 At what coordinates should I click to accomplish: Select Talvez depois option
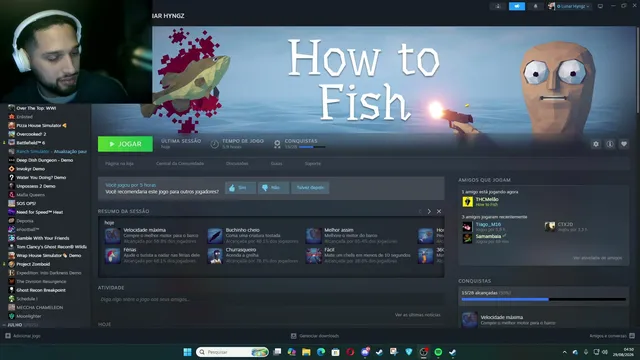point(310,188)
